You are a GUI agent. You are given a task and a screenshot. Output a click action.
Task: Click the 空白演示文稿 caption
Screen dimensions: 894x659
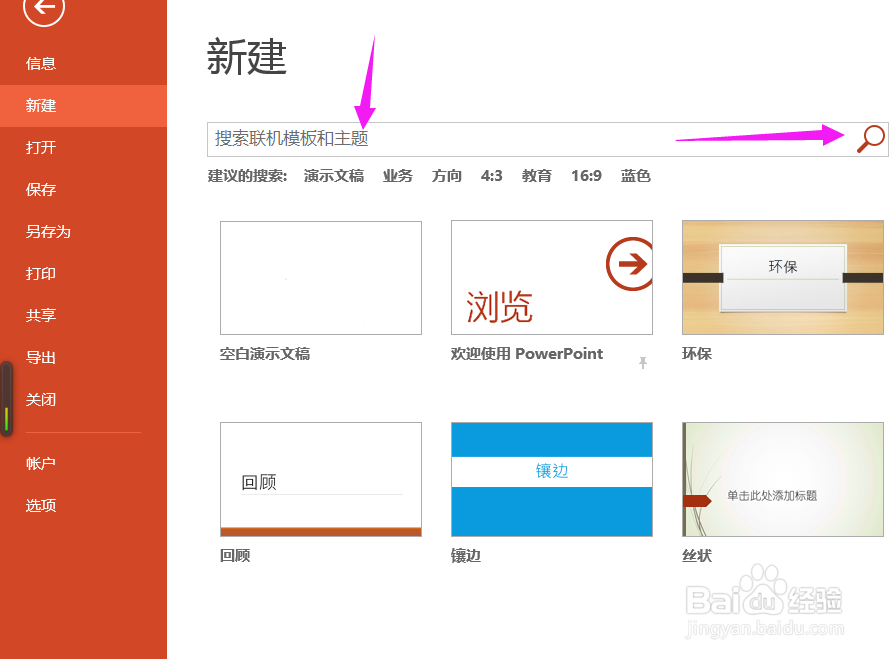pyautogui.click(x=265, y=354)
